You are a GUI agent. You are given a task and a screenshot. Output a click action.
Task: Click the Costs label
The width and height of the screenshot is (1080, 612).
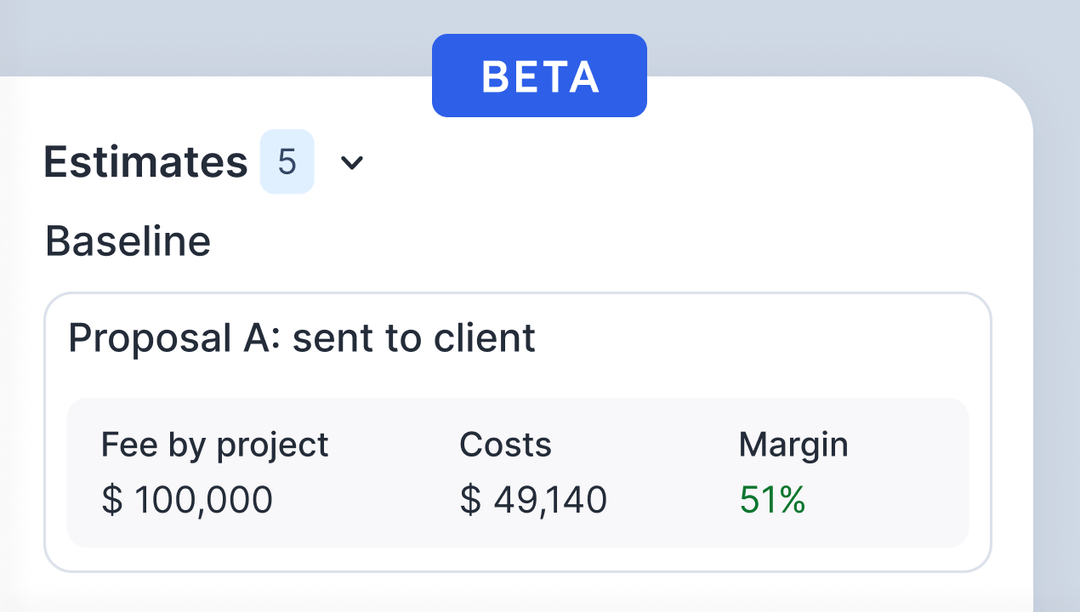505,445
